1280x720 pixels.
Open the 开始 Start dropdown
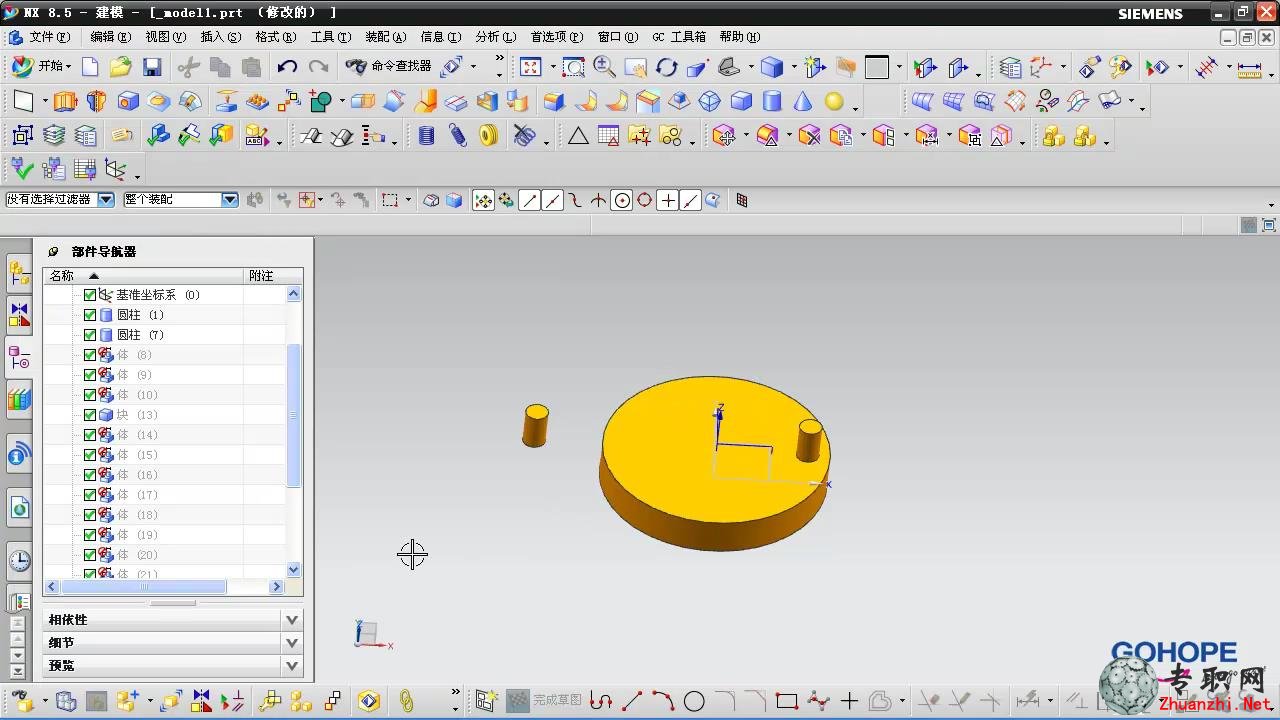click(40, 67)
